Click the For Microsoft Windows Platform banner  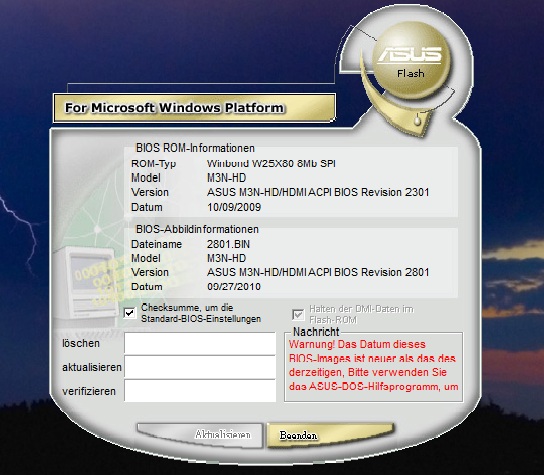(194, 108)
